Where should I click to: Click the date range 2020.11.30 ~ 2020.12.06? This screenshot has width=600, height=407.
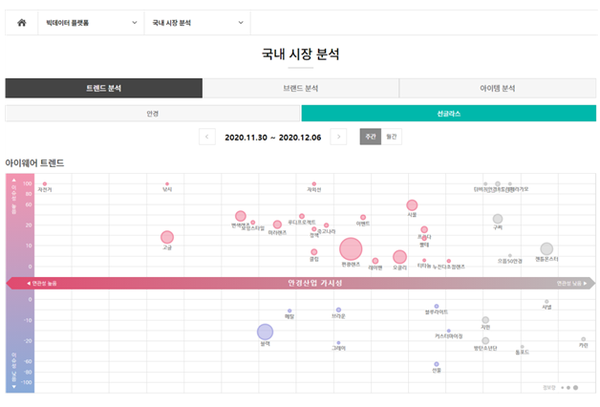(x=273, y=136)
